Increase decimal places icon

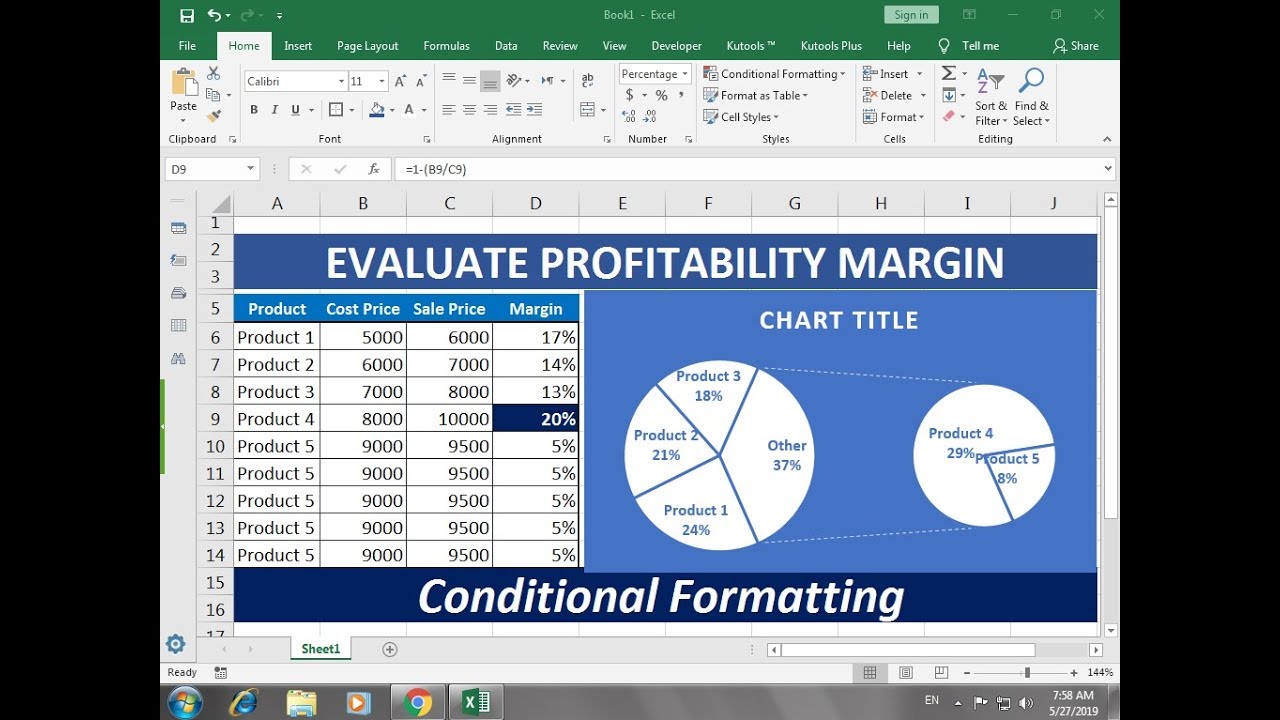click(629, 116)
